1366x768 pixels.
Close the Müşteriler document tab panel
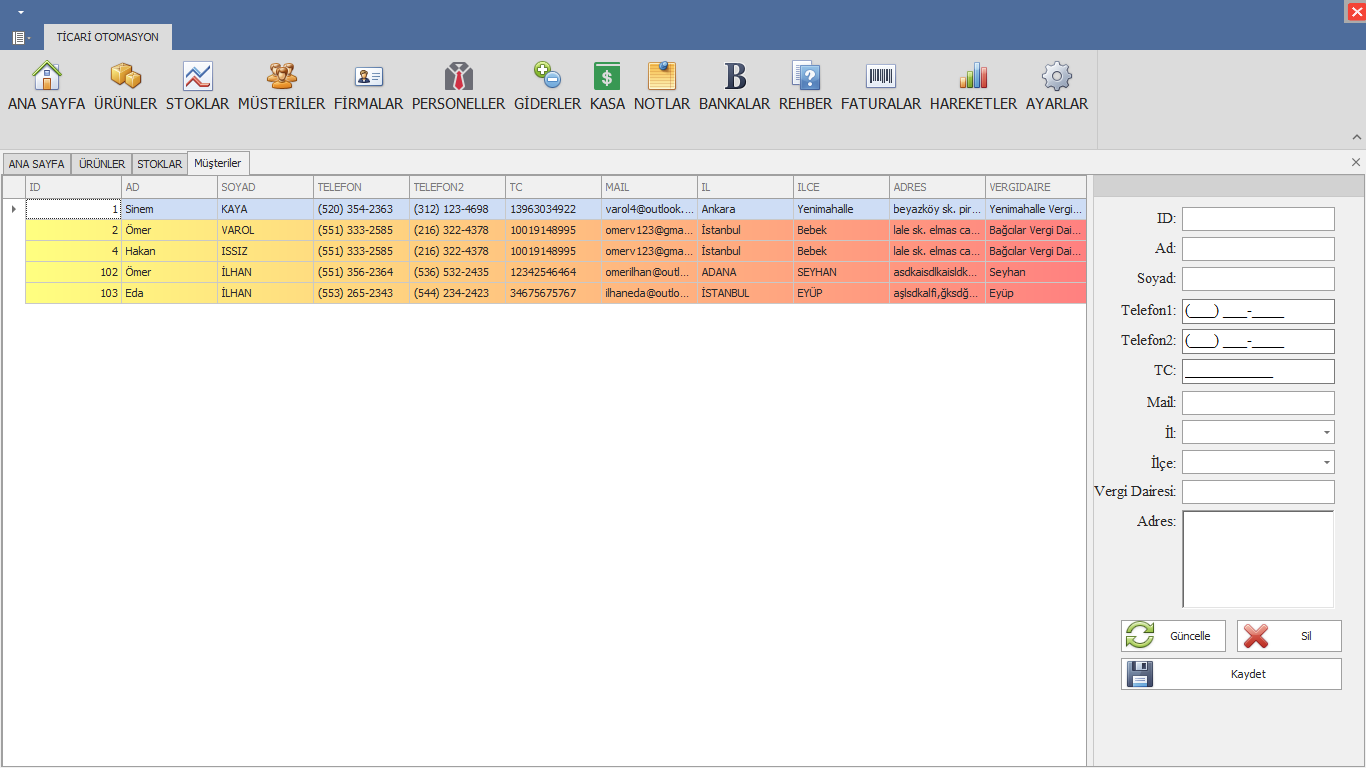point(1356,162)
